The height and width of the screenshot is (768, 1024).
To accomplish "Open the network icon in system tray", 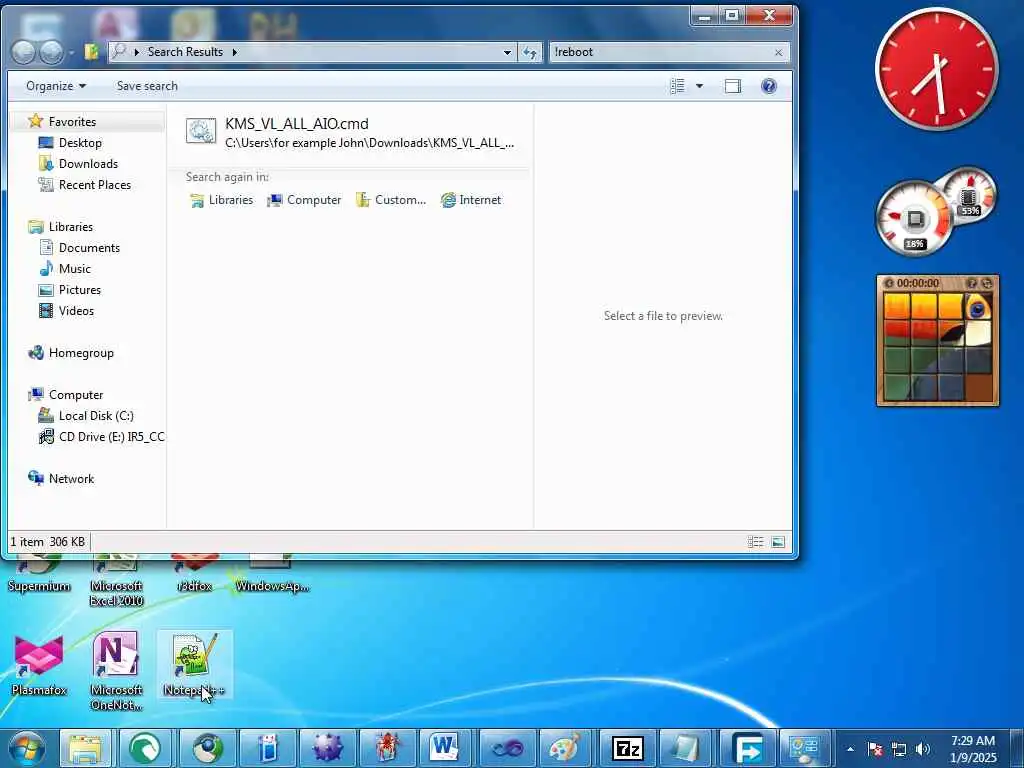I will tap(899, 749).
